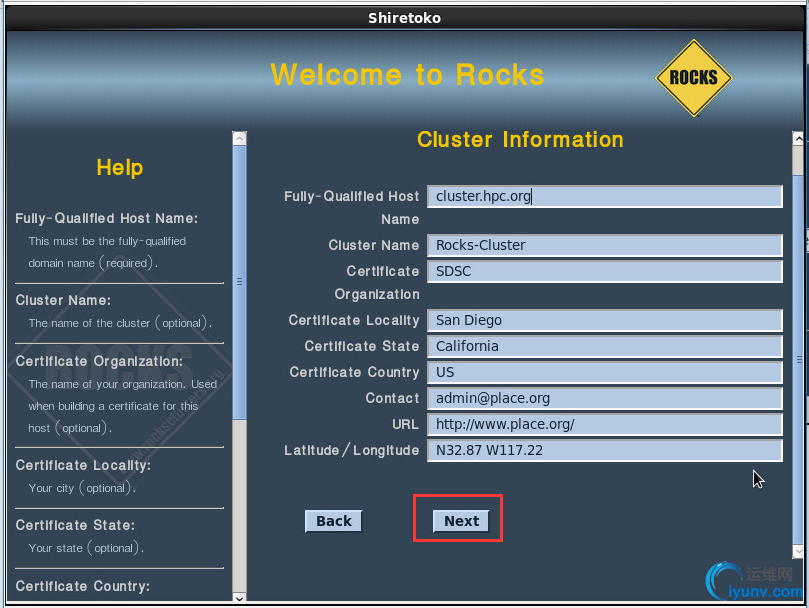809x608 pixels.
Task: Edit the URL field with place.org
Action: click(605, 424)
